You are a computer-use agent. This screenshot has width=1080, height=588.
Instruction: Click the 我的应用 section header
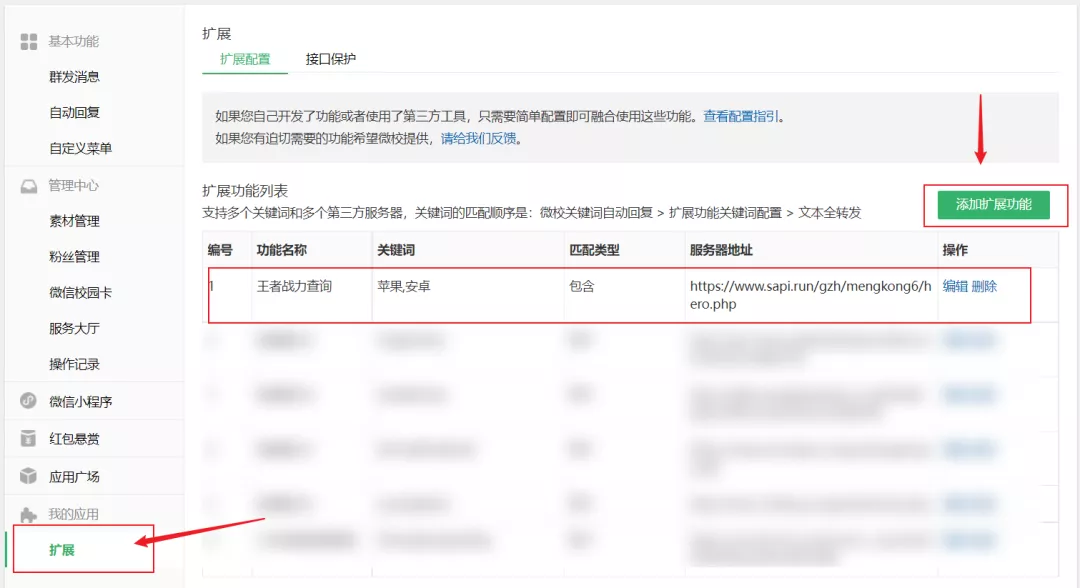click(x=74, y=514)
